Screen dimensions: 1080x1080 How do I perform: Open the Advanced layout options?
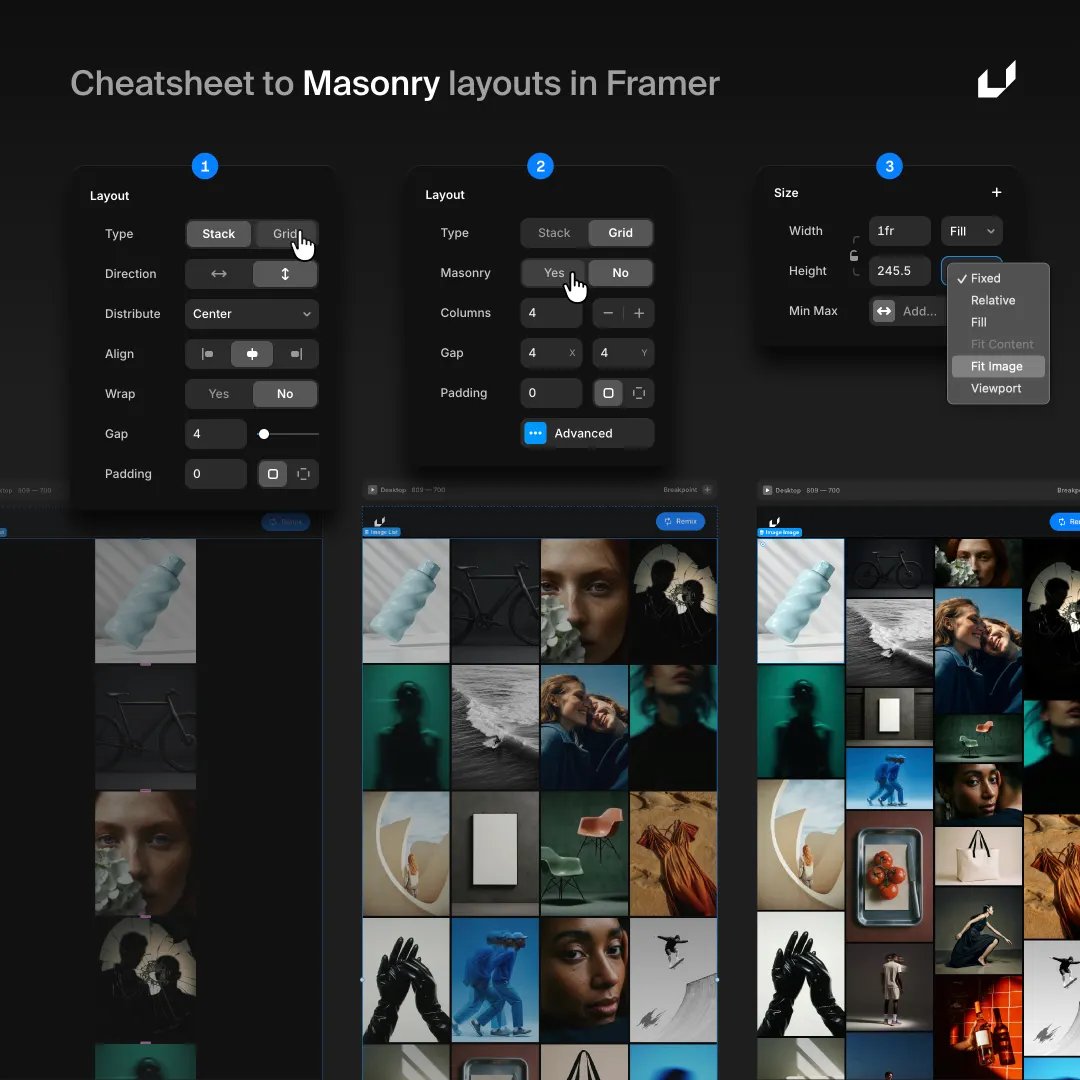(x=588, y=433)
